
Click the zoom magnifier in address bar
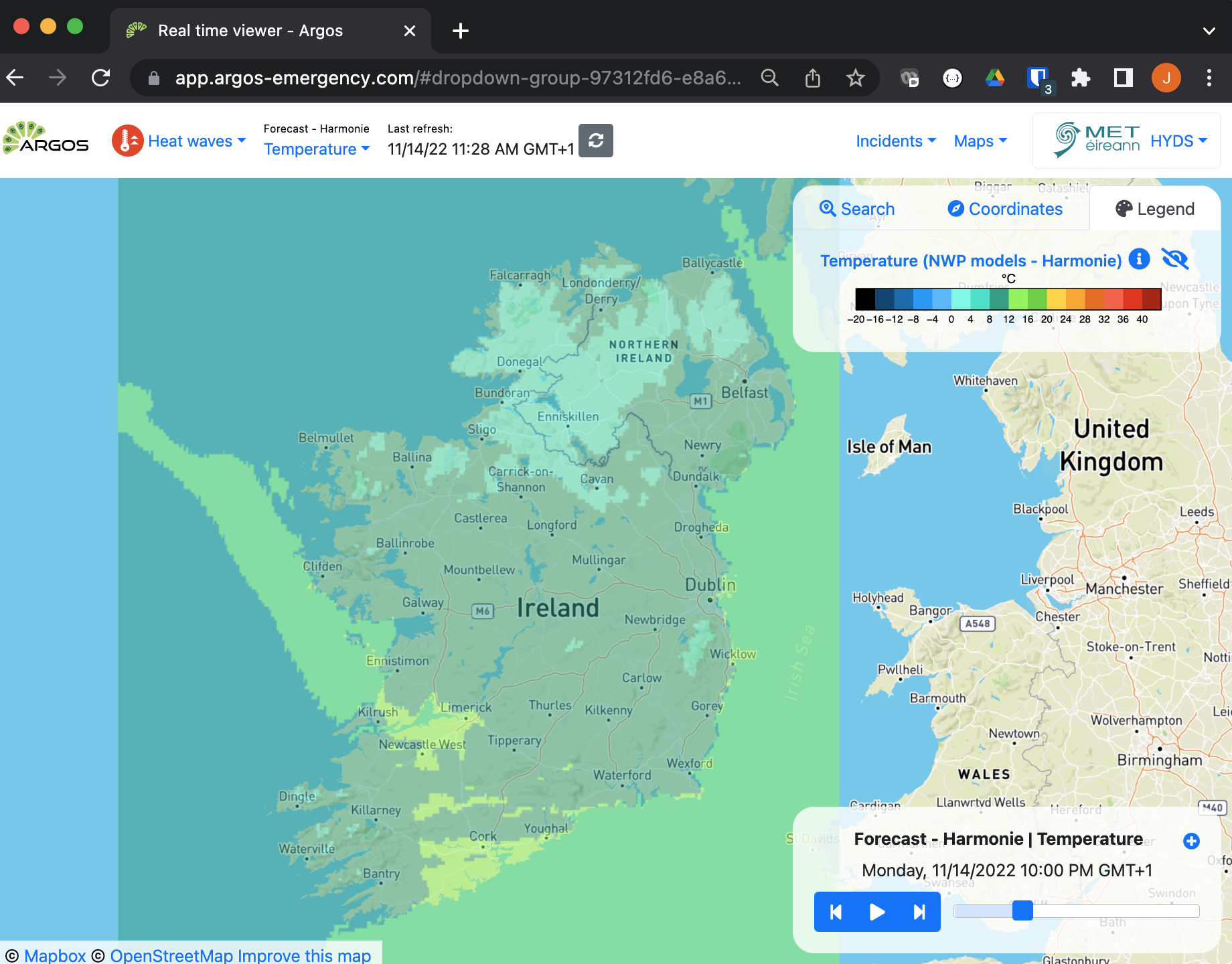(x=770, y=78)
